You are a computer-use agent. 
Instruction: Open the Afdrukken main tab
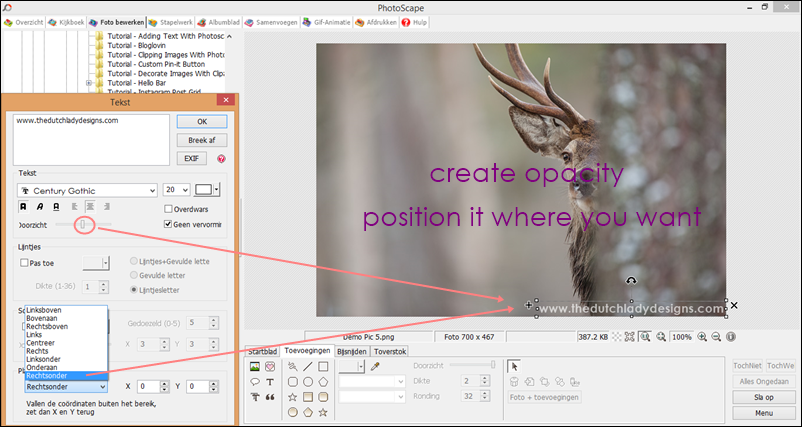[376, 23]
